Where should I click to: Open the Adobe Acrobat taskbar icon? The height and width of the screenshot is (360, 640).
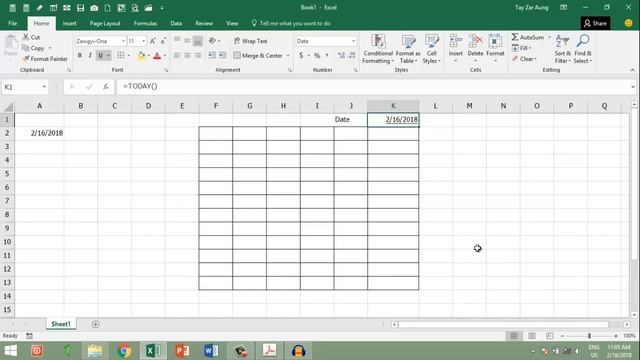pyautogui.click(x=269, y=351)
